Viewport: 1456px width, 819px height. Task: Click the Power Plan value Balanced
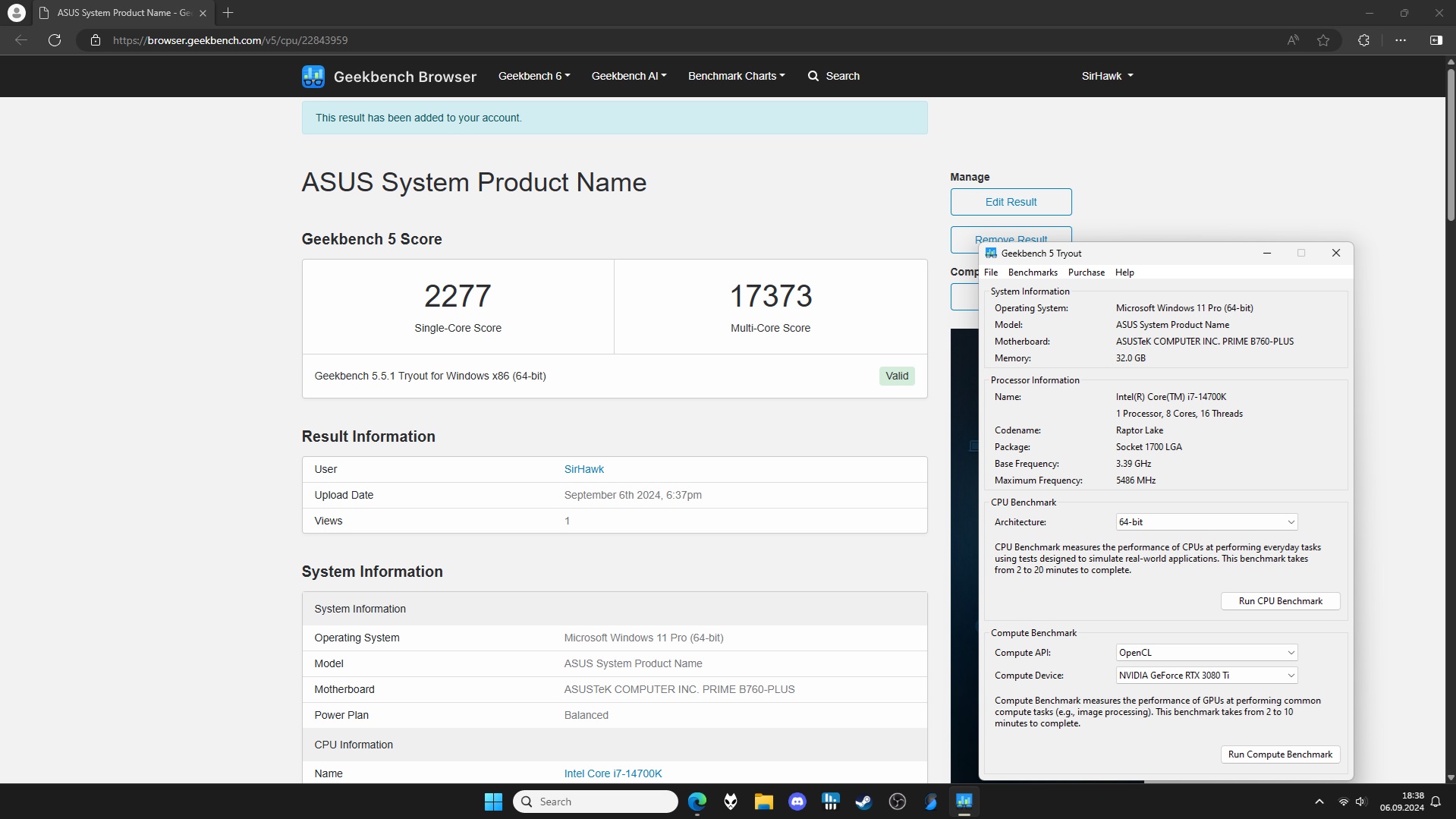click(586, 716)
